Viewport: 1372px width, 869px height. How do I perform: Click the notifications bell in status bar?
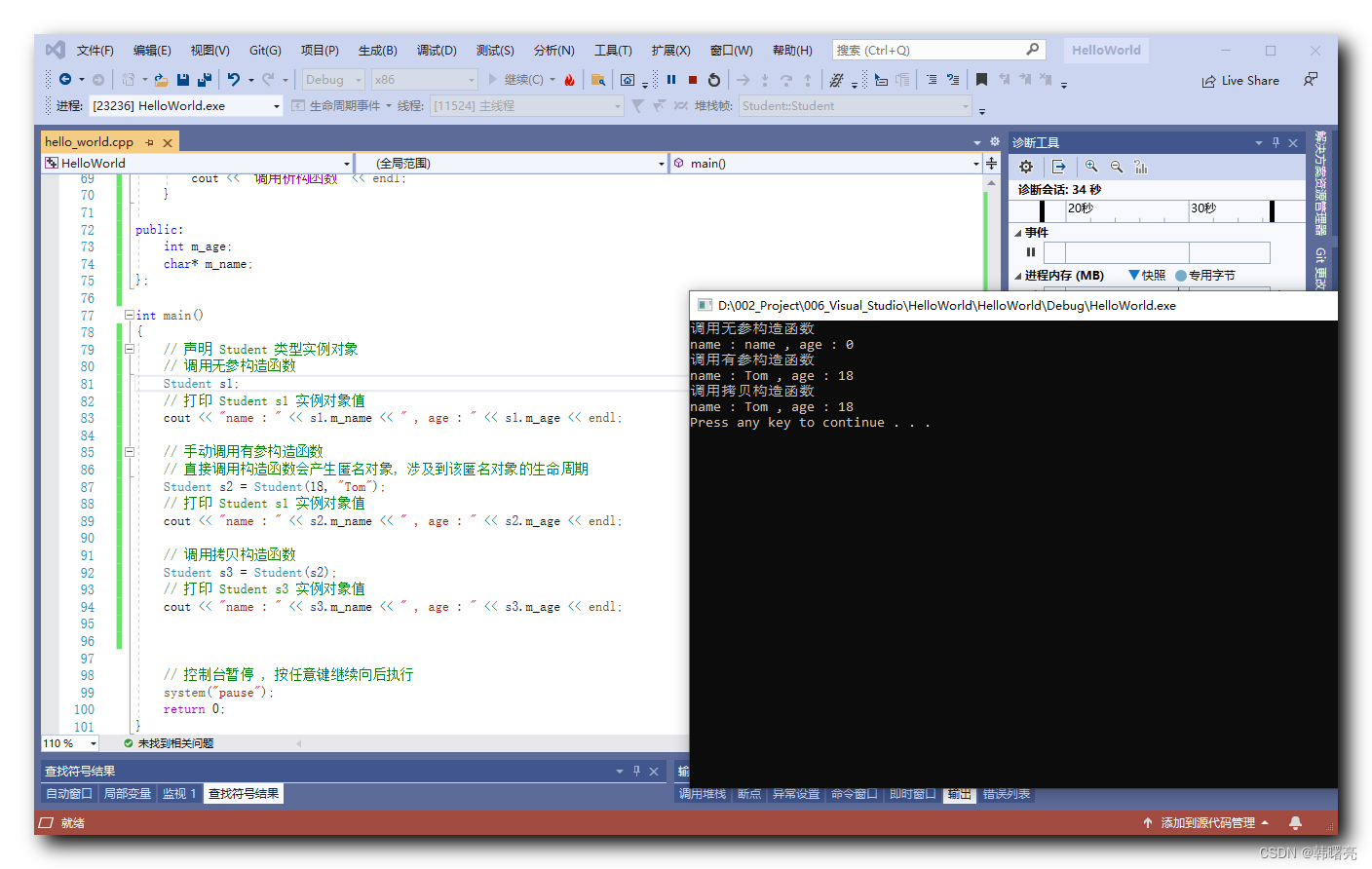coord(1295,823)
